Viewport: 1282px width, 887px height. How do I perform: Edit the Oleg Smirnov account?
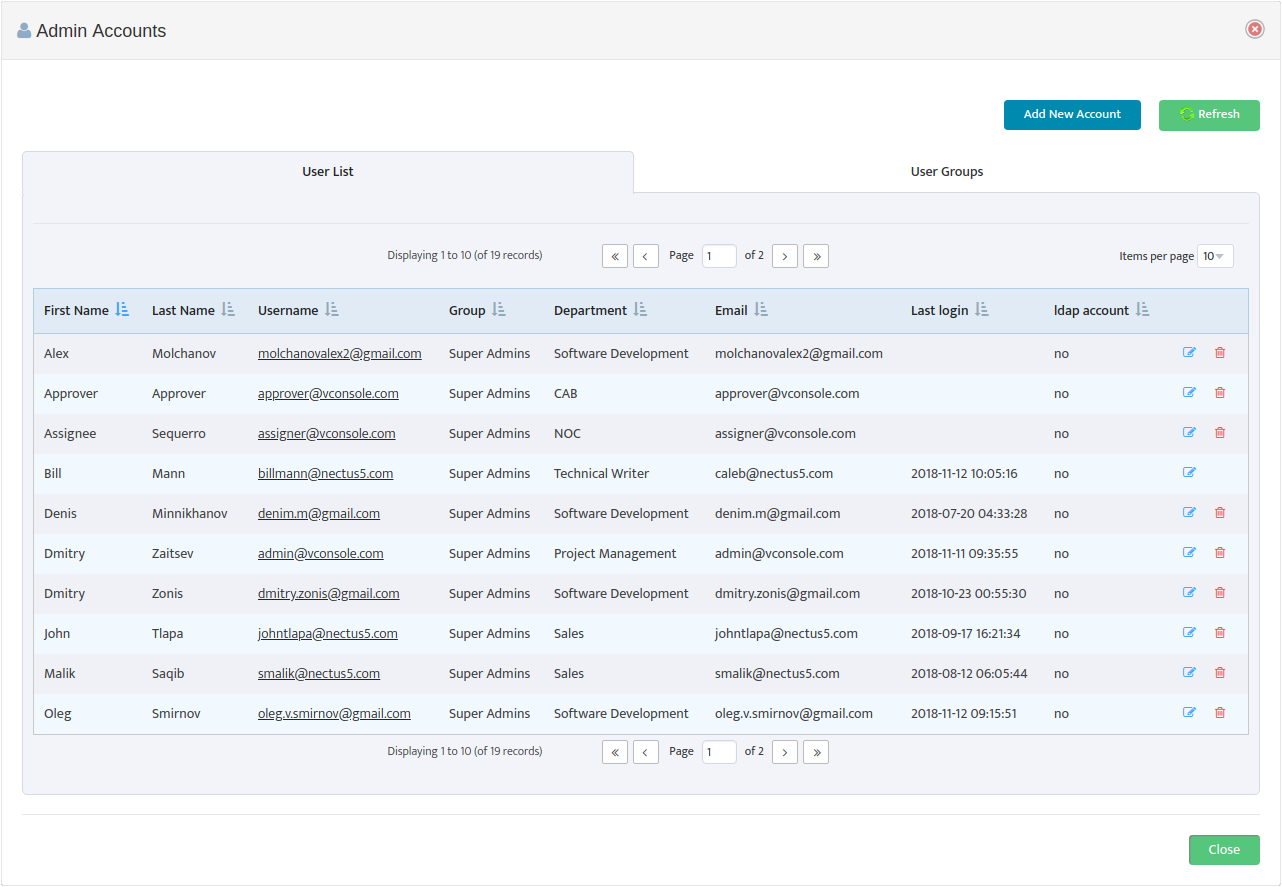coord(1189,713)
